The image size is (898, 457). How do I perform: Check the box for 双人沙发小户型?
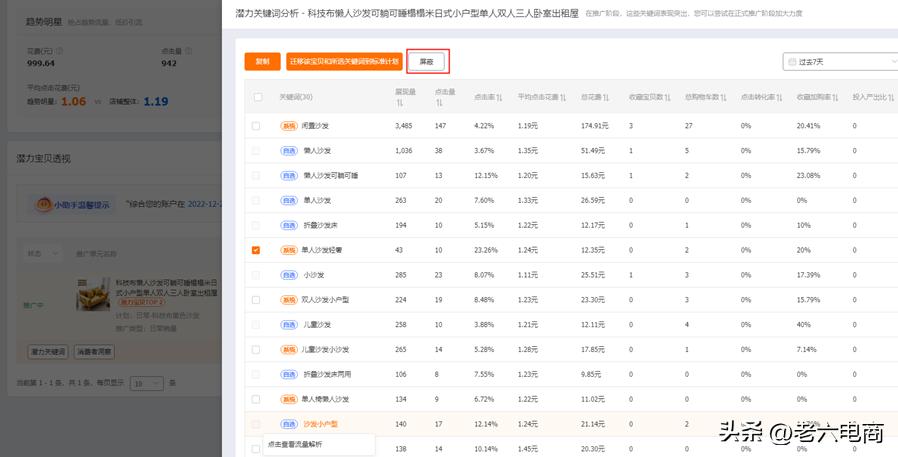click(255, 300)
